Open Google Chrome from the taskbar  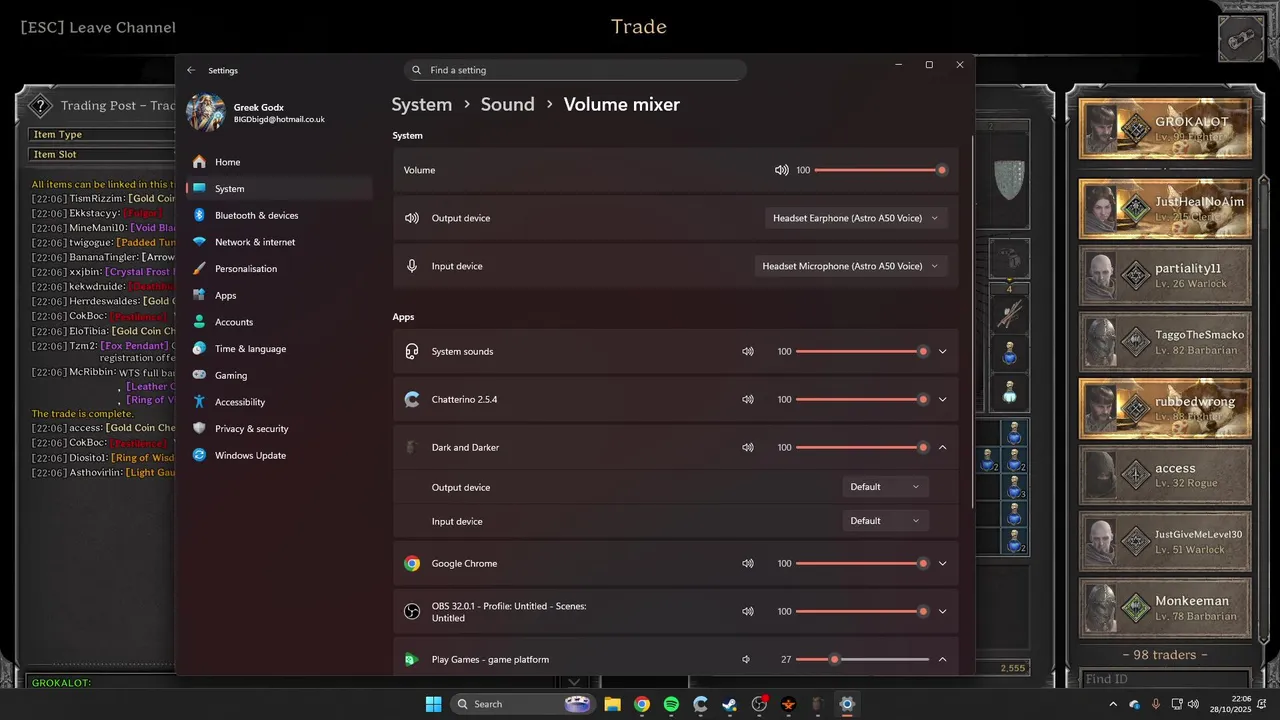point(642,704)
